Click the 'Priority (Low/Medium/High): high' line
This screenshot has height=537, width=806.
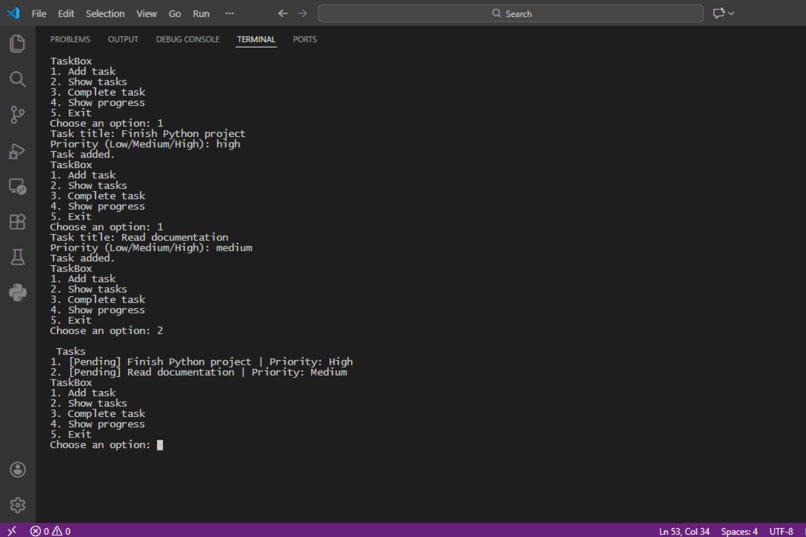tap(145, 144)
